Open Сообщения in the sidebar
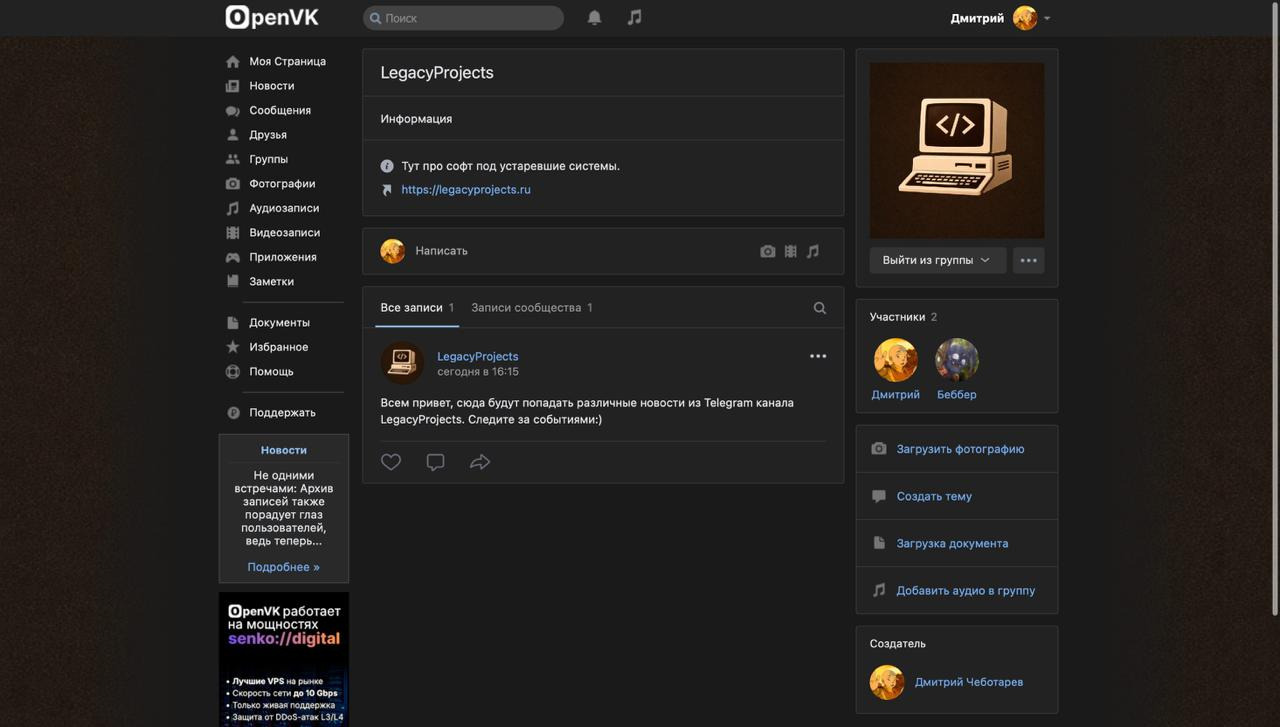The height and width of the screenshot is (727, 1280). tap(281, 110)
